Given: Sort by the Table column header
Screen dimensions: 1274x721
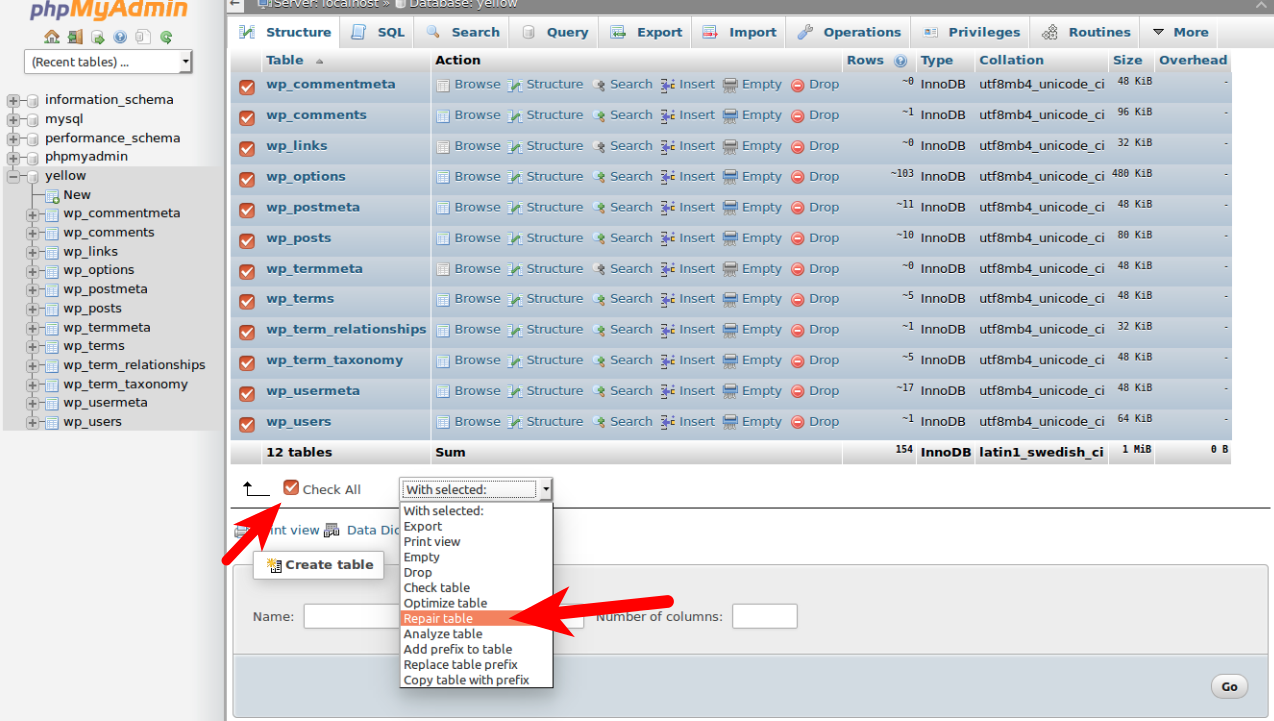Looking at the screenshot, I should click(285, 60).
